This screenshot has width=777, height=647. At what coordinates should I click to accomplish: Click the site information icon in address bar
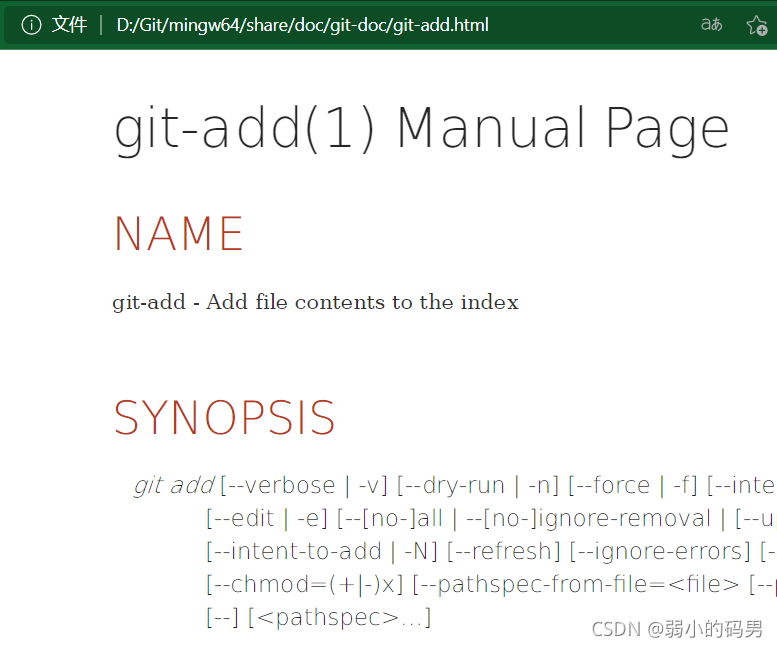(x=31, y=24)
